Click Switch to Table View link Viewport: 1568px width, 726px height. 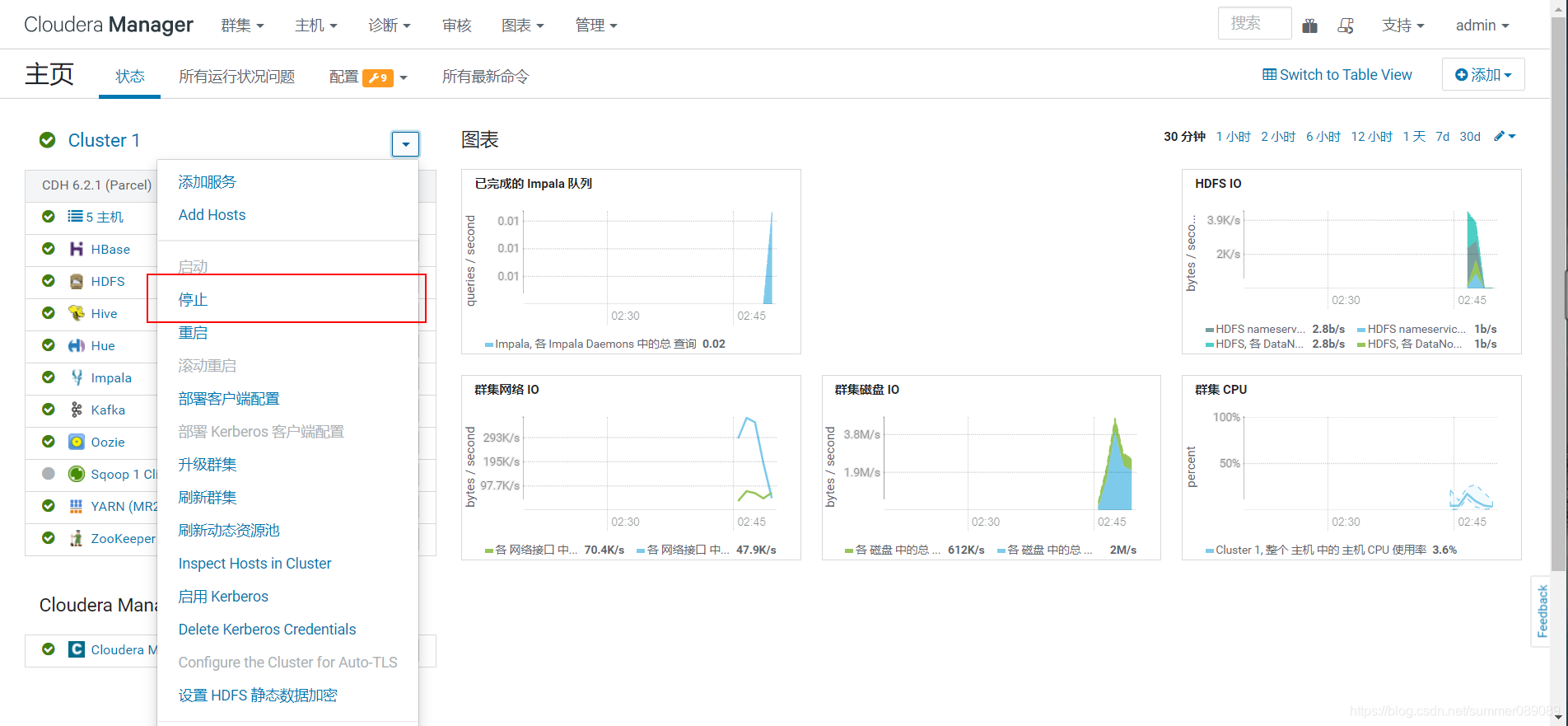click(1337, 75)
